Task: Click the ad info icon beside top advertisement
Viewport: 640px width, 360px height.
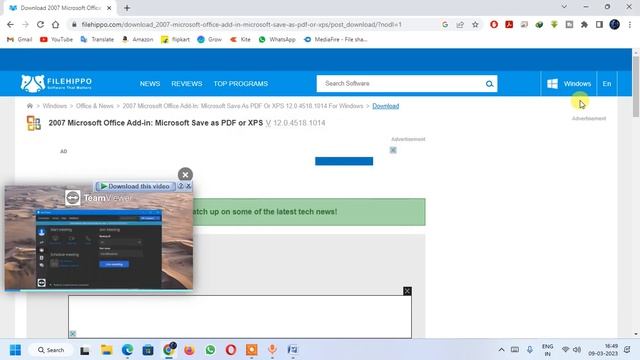Action: 393,150
